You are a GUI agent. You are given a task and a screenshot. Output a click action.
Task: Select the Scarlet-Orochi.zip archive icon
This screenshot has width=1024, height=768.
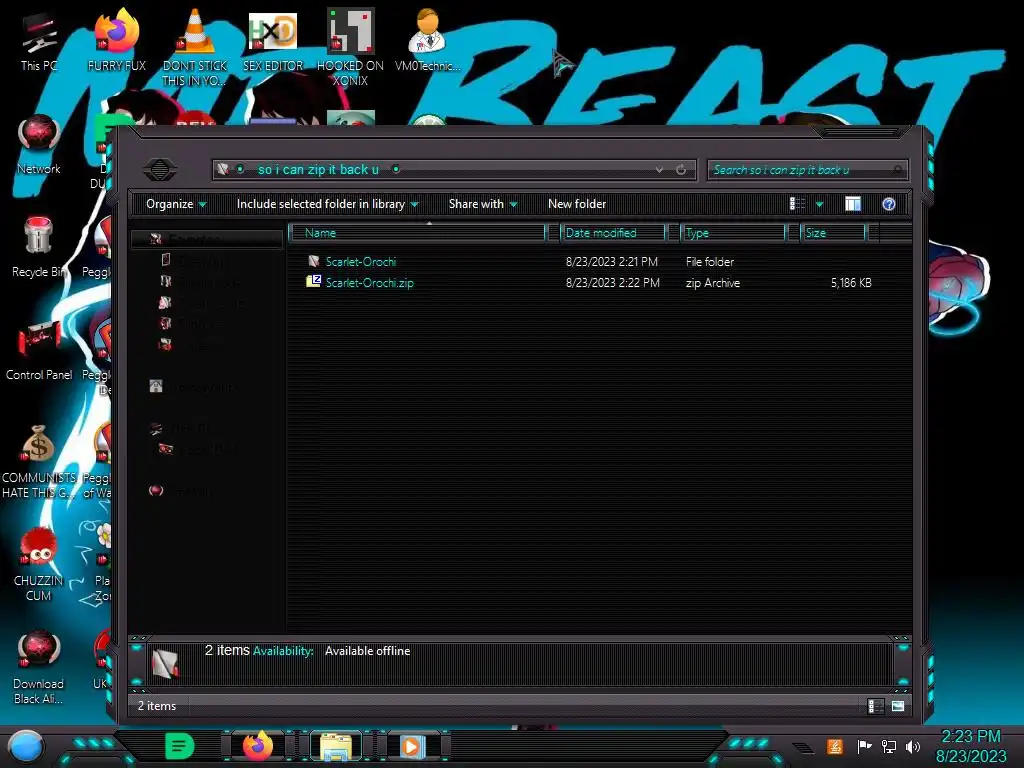313,281
